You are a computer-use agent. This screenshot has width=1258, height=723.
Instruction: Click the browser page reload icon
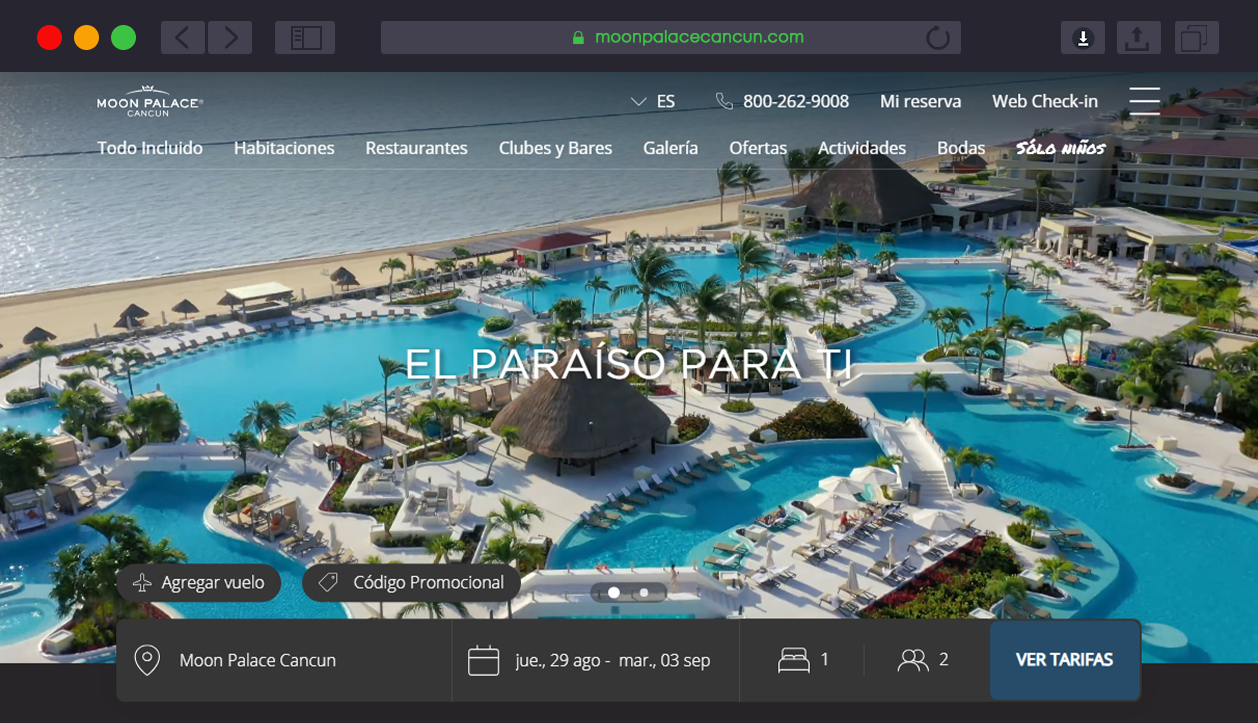tap(937, 38)
